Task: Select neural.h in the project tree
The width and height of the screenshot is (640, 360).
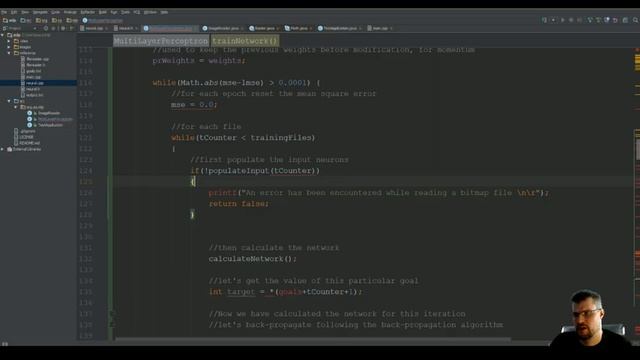Action: click(x=33, y=89)
